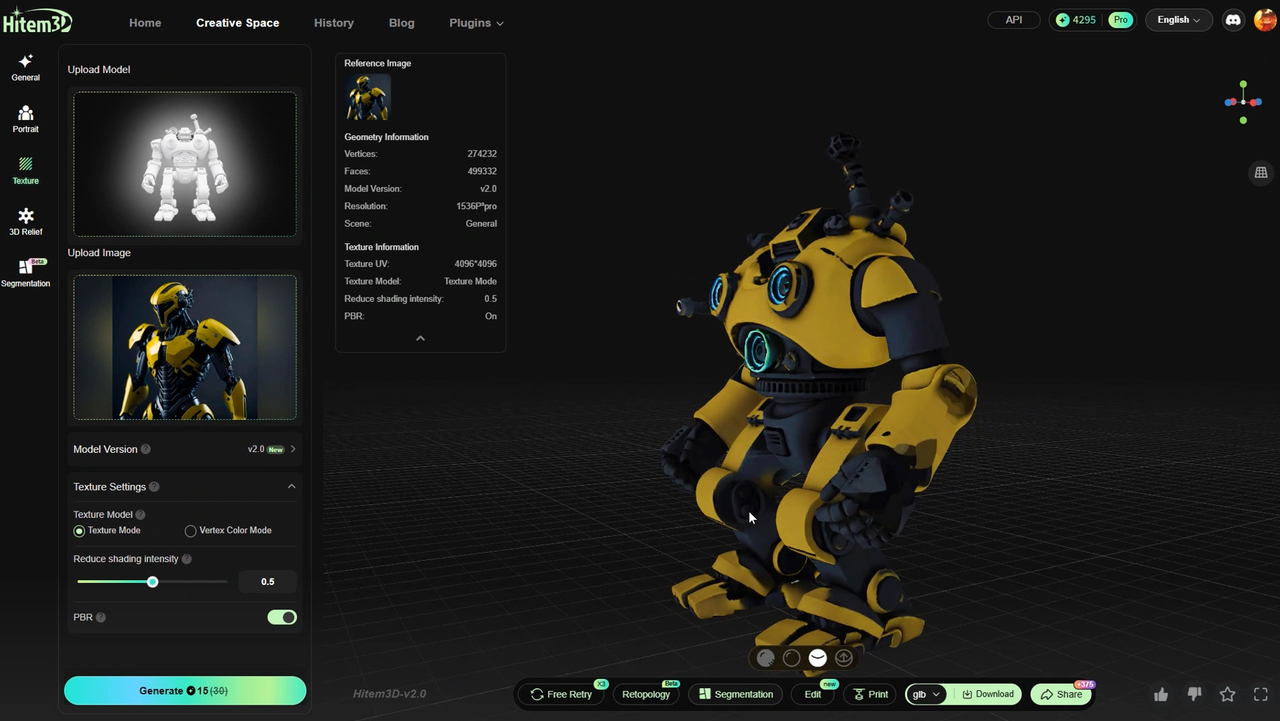Screen dimensions: 1280x721
Task: Dislike the model with thumbs down
Action: [1194, 694]
